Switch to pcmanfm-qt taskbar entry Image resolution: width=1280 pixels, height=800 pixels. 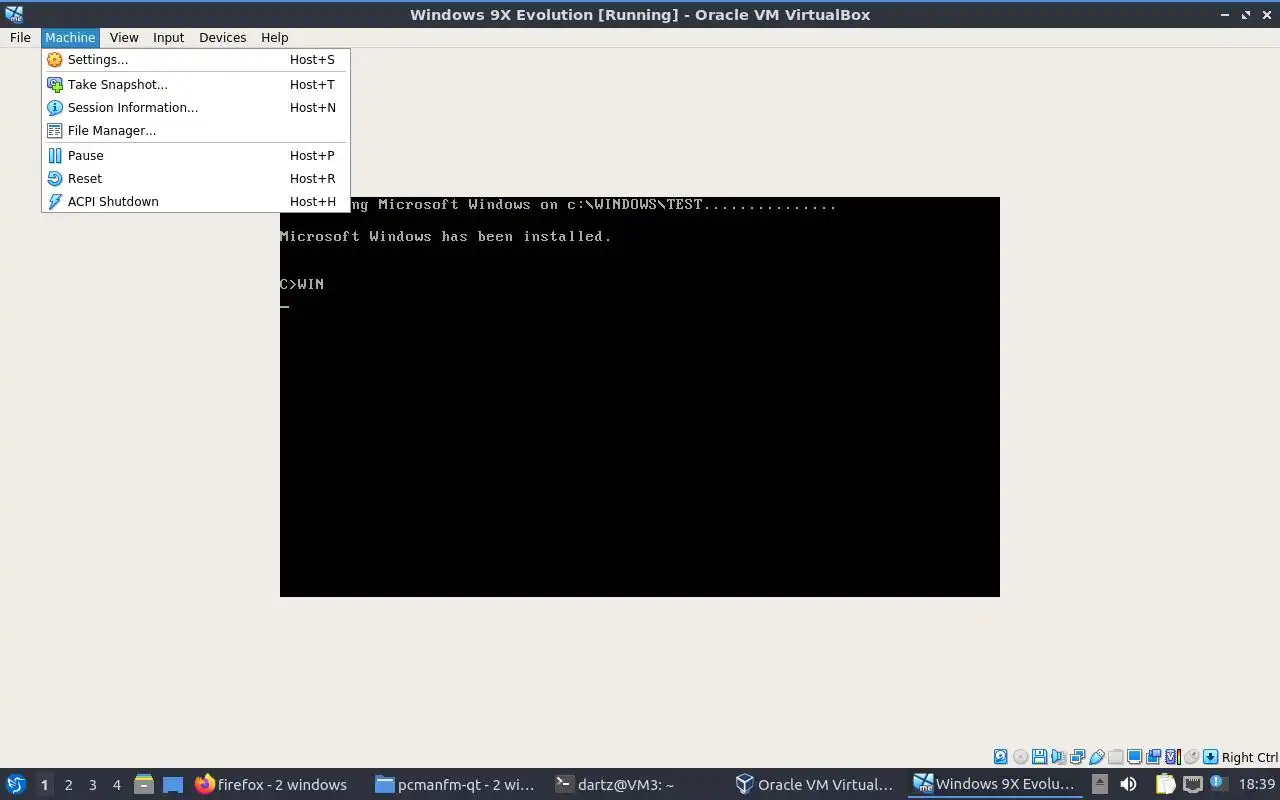457,785
